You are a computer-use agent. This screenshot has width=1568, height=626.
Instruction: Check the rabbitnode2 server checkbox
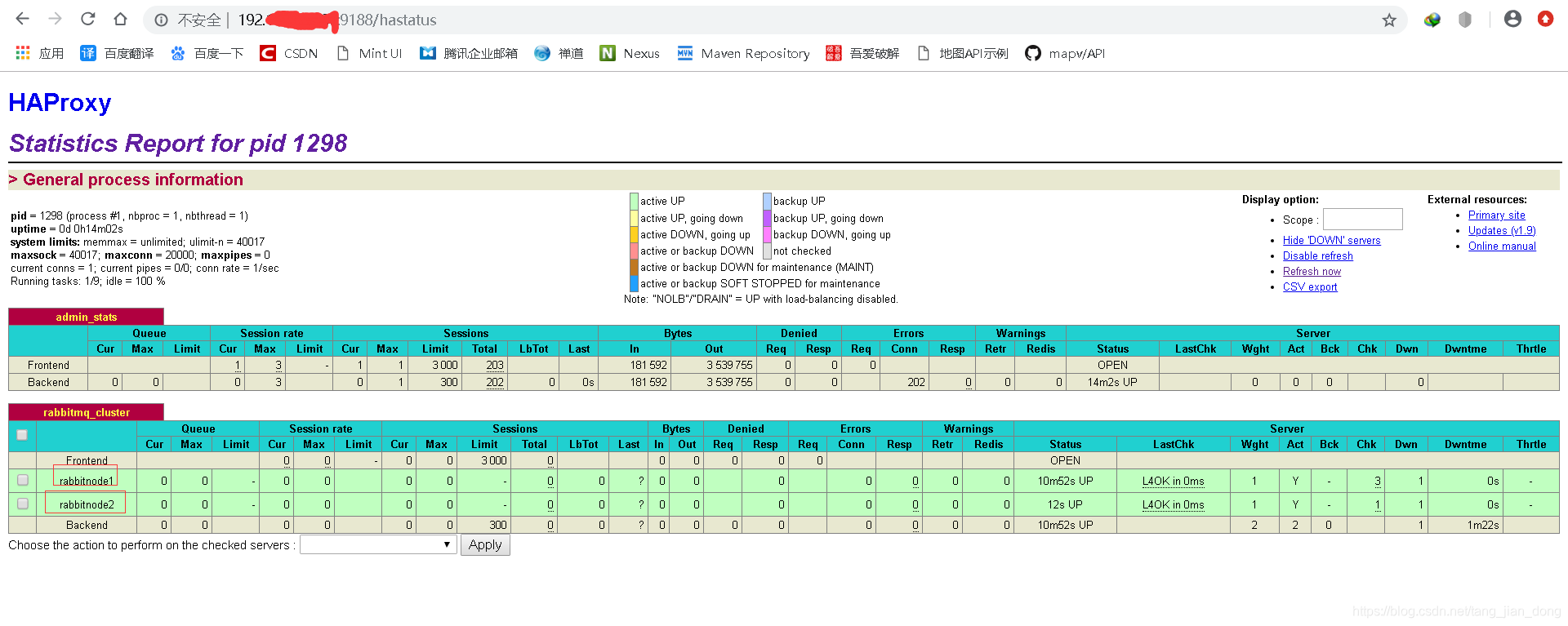pos(22,504)
